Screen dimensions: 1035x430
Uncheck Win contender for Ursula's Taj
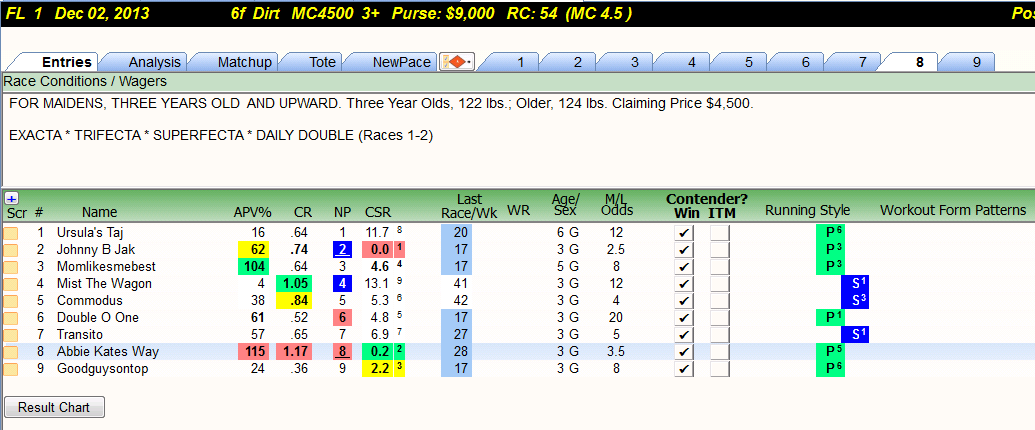(685, 233)
